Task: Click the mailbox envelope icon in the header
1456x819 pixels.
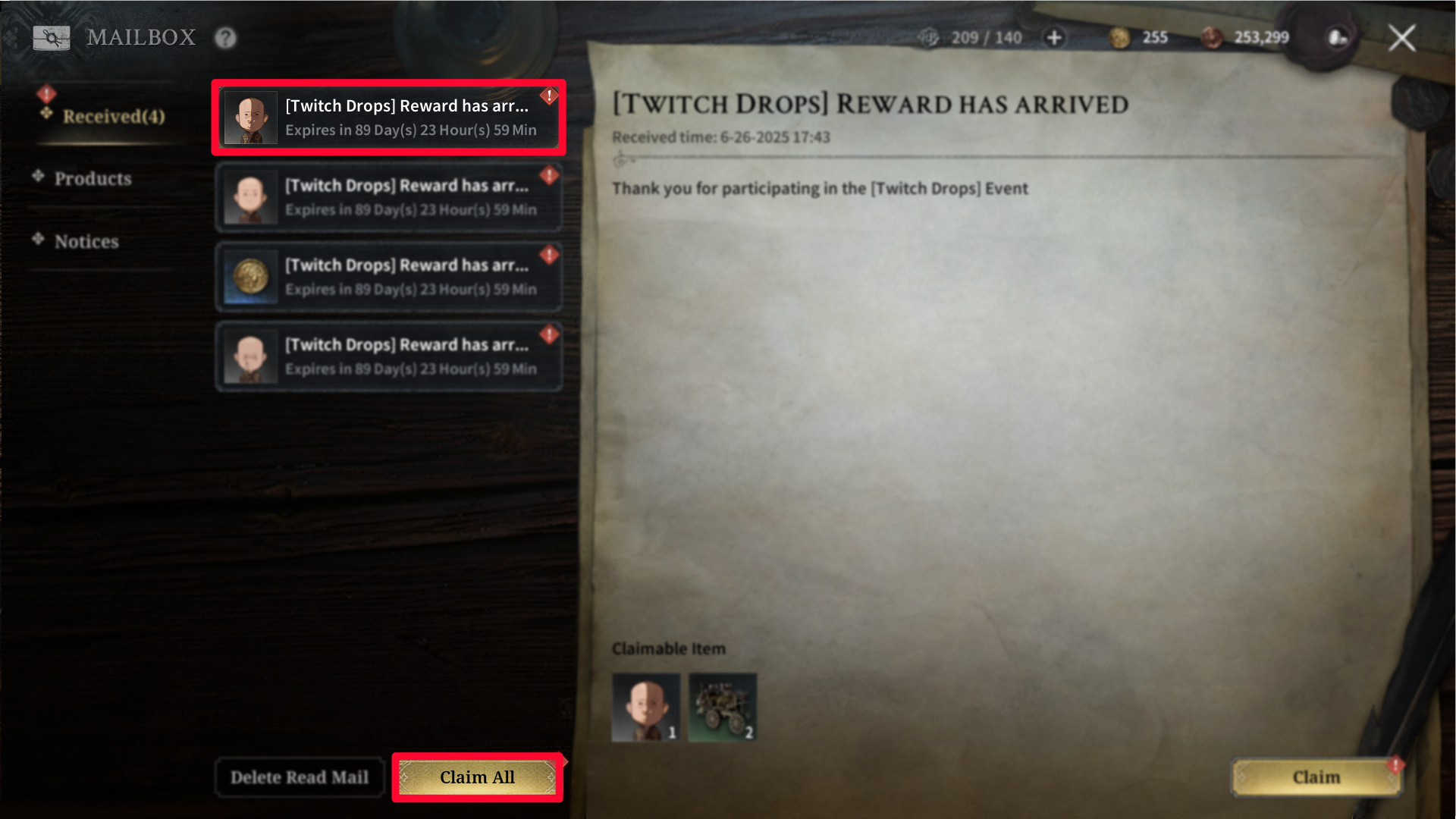Action: pos(51,37)
